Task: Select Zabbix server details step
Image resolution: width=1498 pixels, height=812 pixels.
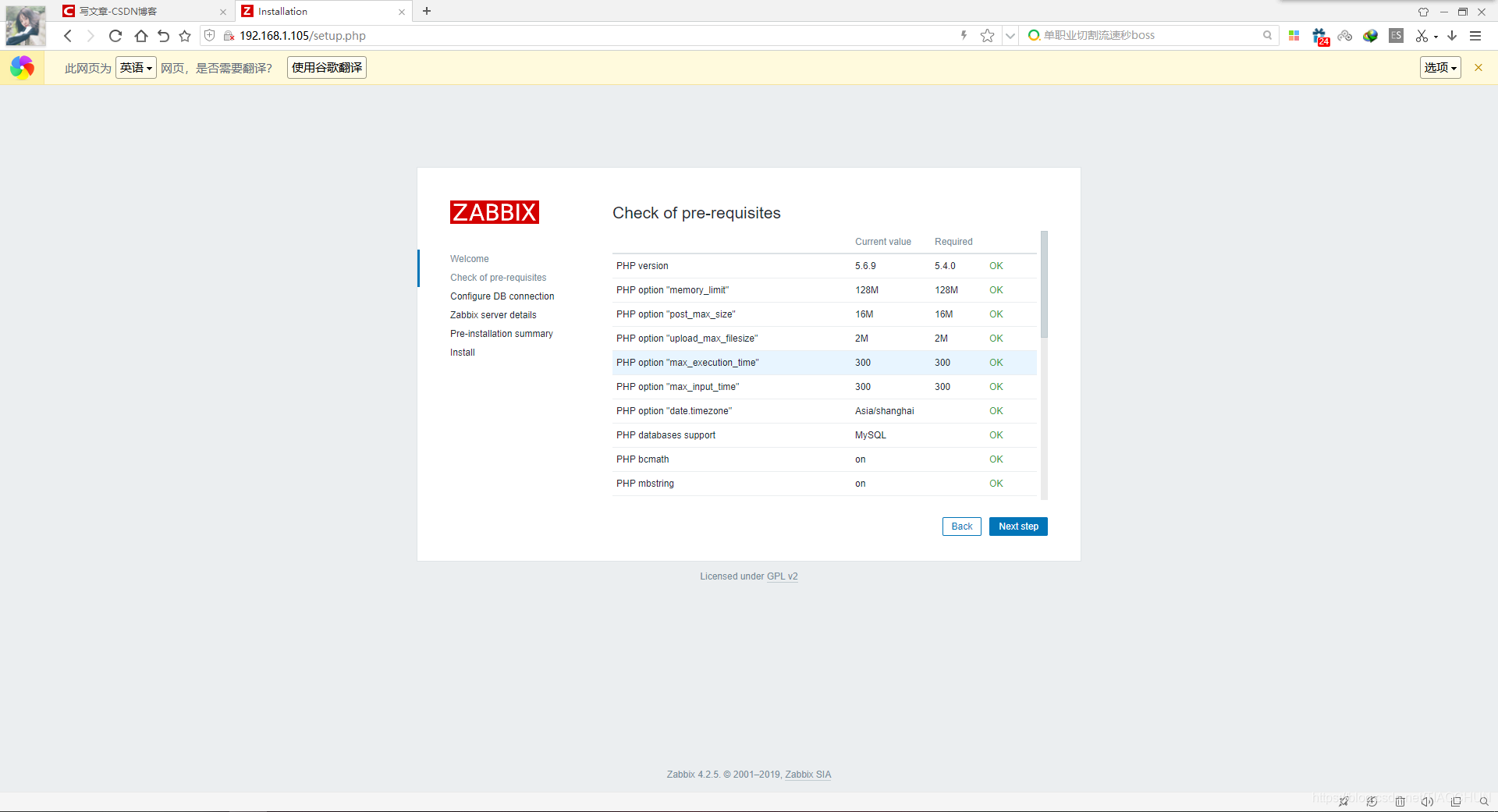Action: (x=493, y=315)
